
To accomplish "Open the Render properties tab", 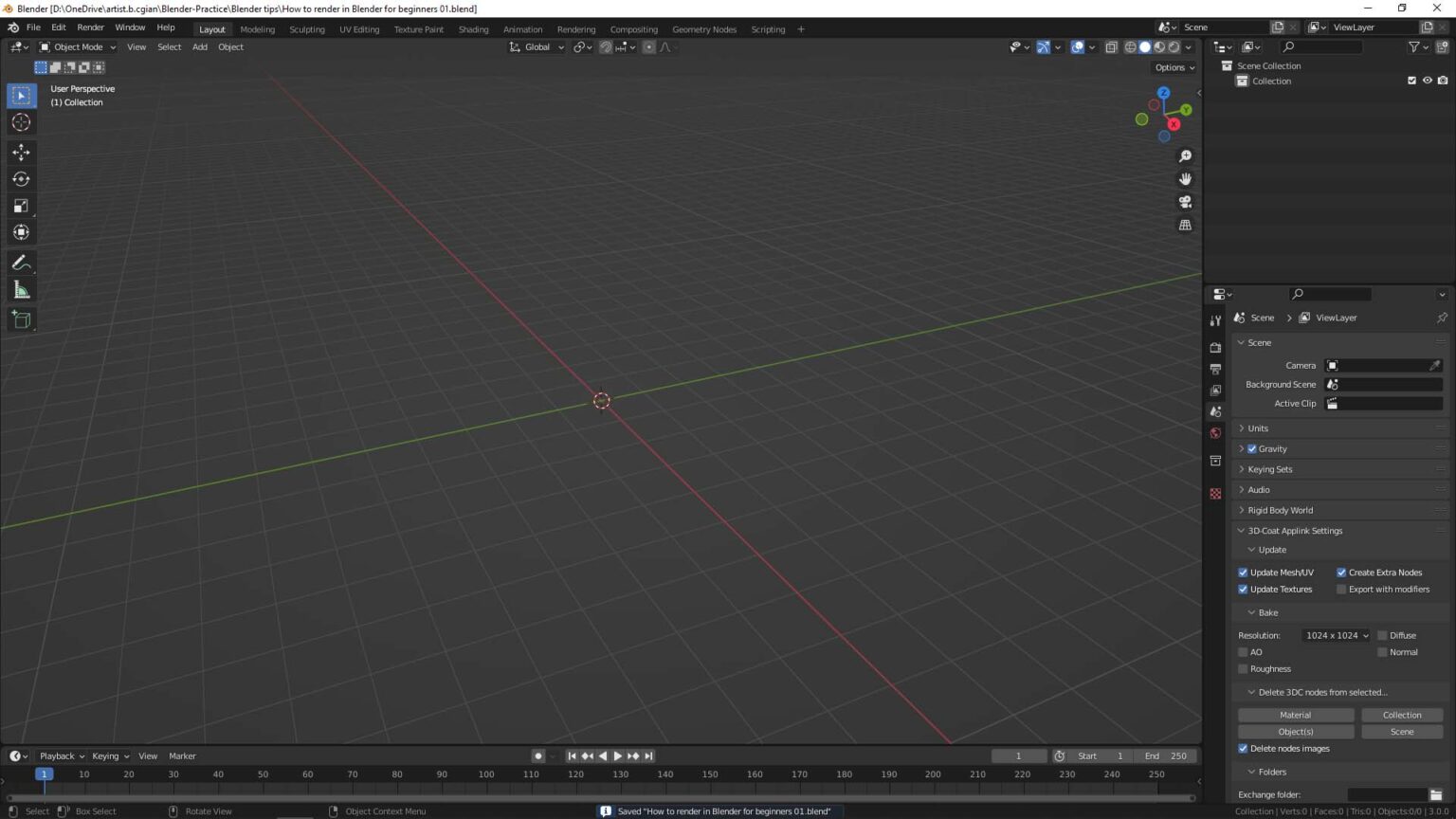I will click(1215, 348).
